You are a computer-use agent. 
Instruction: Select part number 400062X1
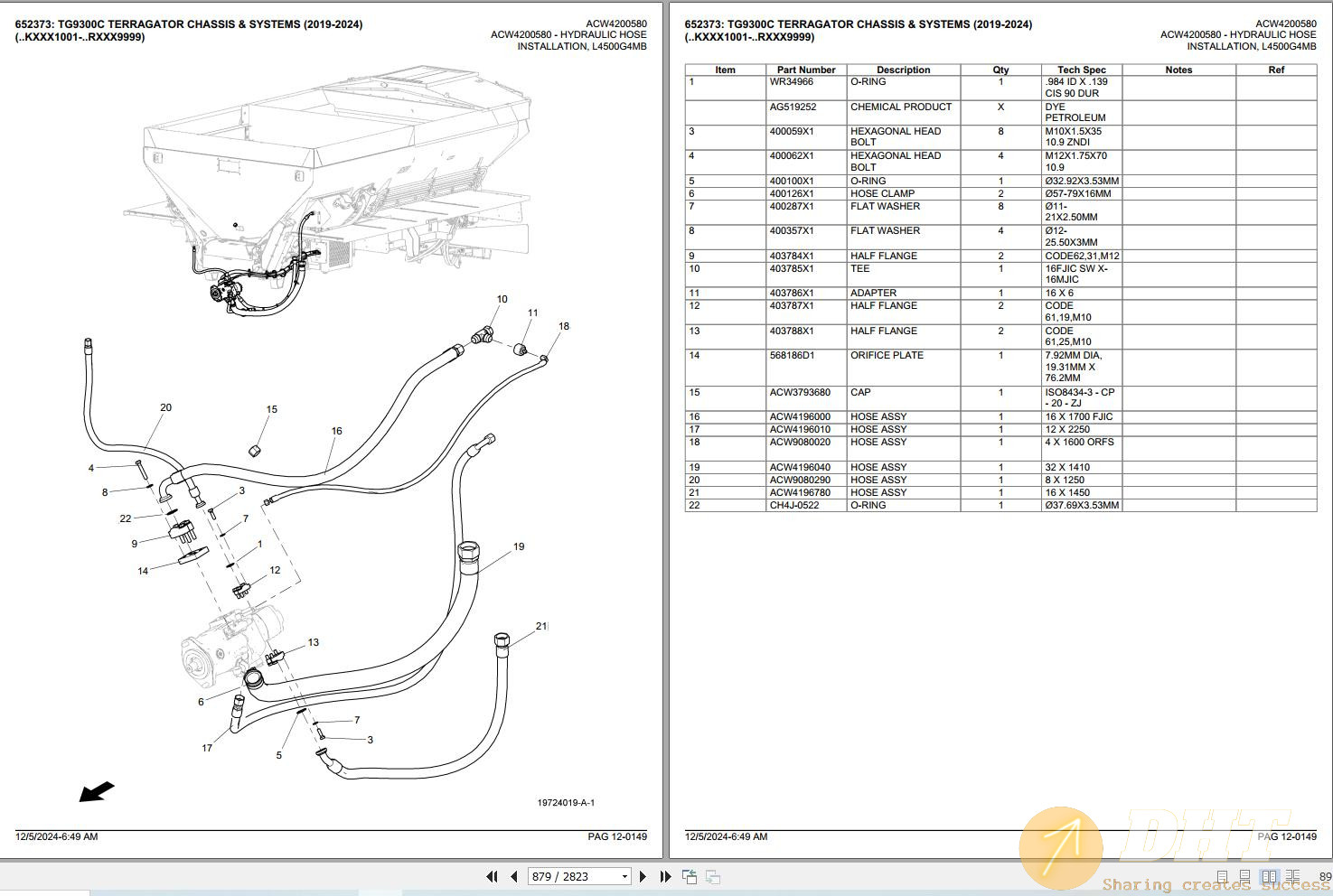pos(792,155)
